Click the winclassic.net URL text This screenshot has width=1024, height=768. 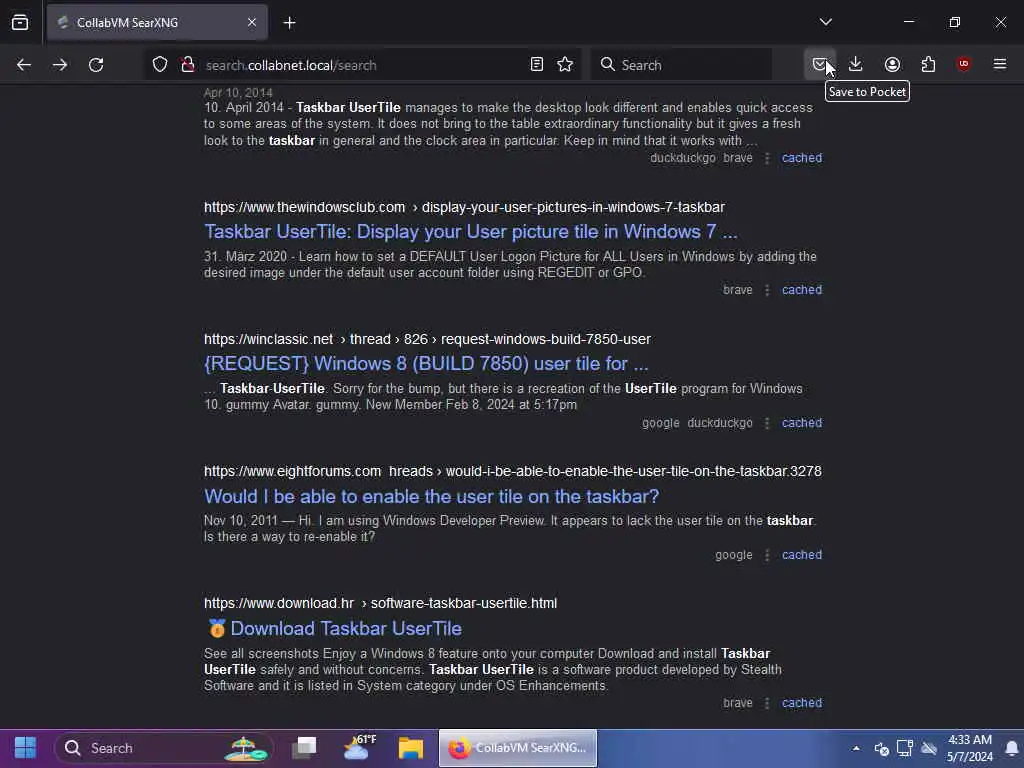[x=427, y=340]
